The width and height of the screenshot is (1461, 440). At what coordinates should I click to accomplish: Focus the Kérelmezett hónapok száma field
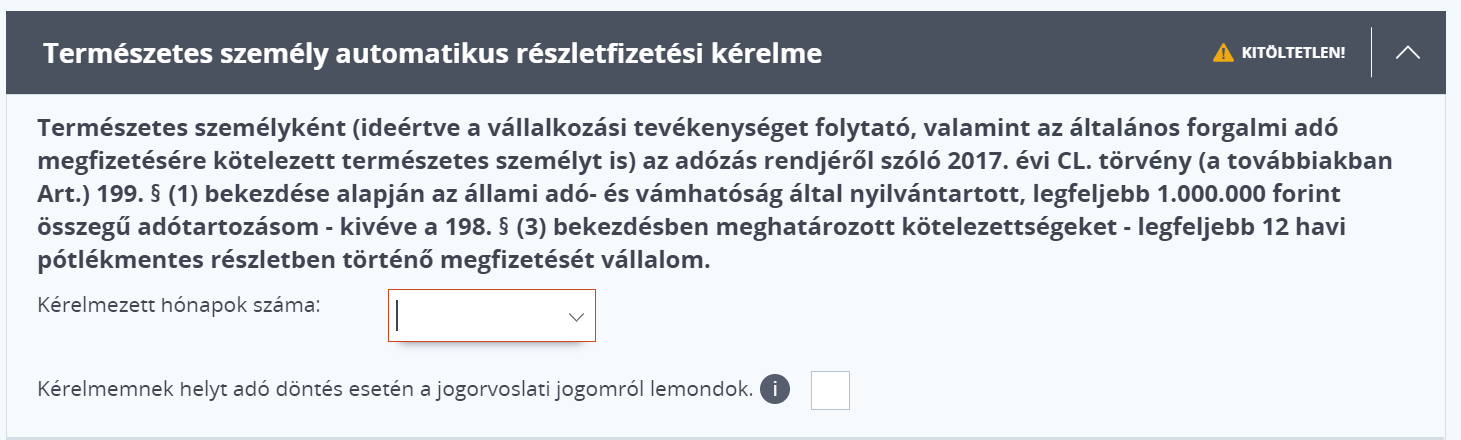point(492,316)
